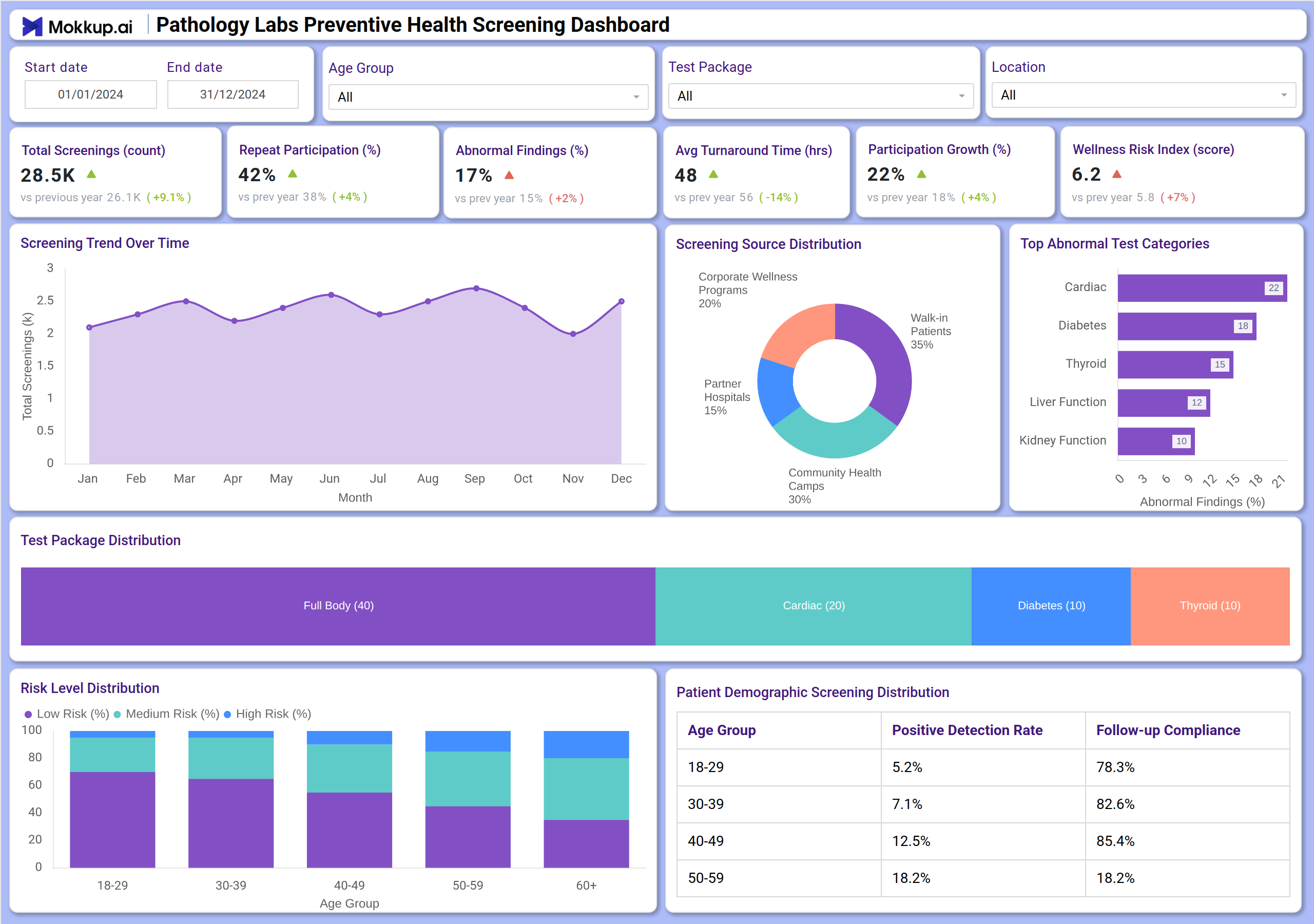
Task: Click the Diabetes bar labeled 18
Action: point(1186,326)
